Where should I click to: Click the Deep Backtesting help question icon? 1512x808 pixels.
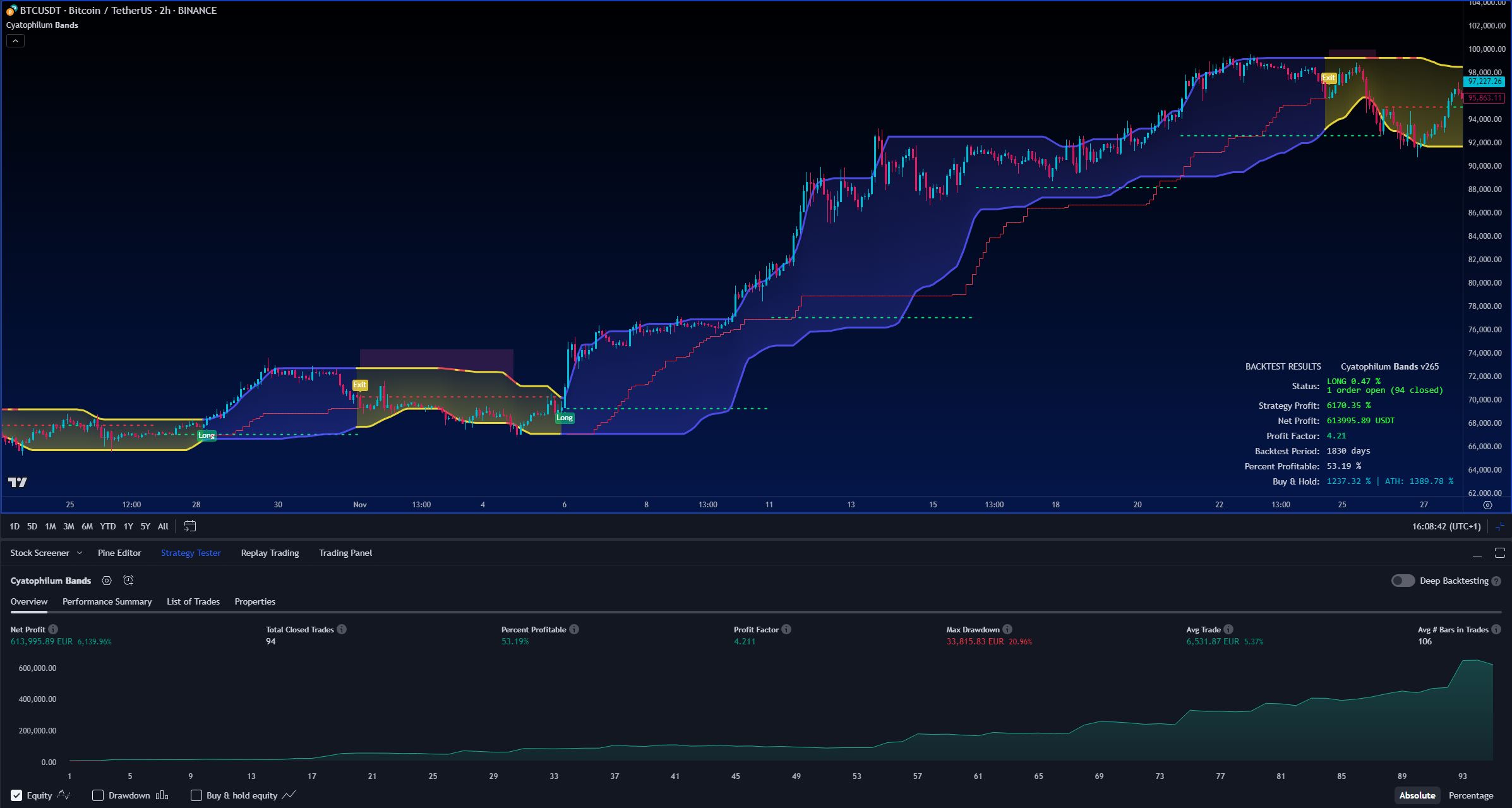(x=1496, y=581)
